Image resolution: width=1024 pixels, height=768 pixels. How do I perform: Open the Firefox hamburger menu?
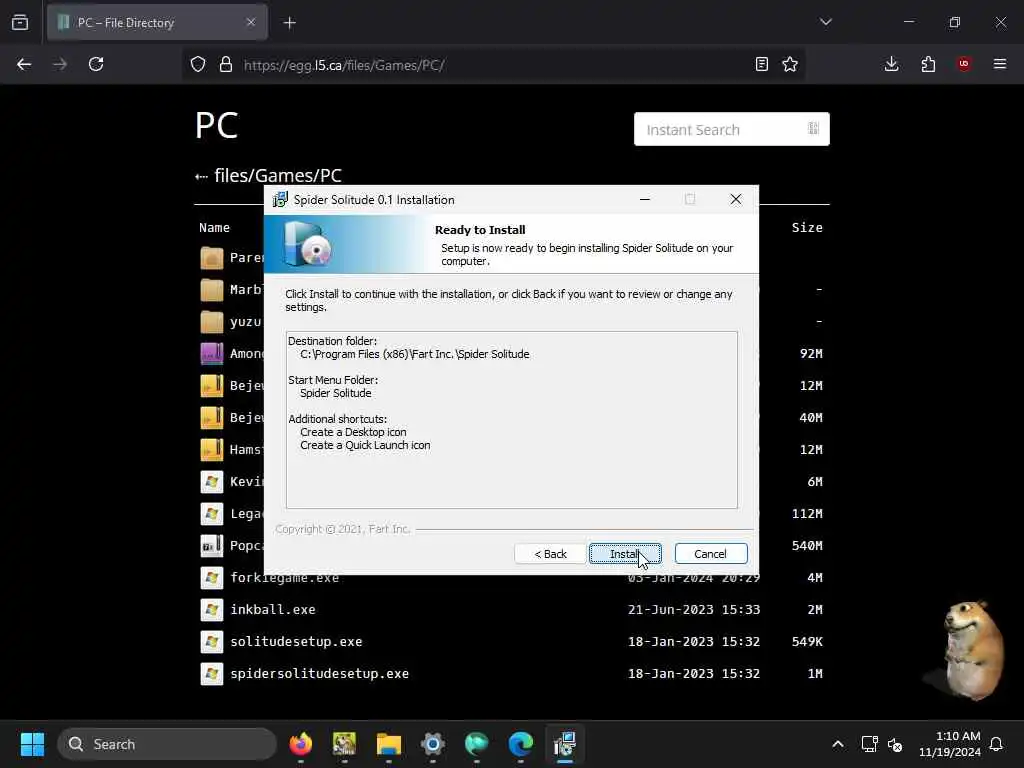coord(1000,64)
